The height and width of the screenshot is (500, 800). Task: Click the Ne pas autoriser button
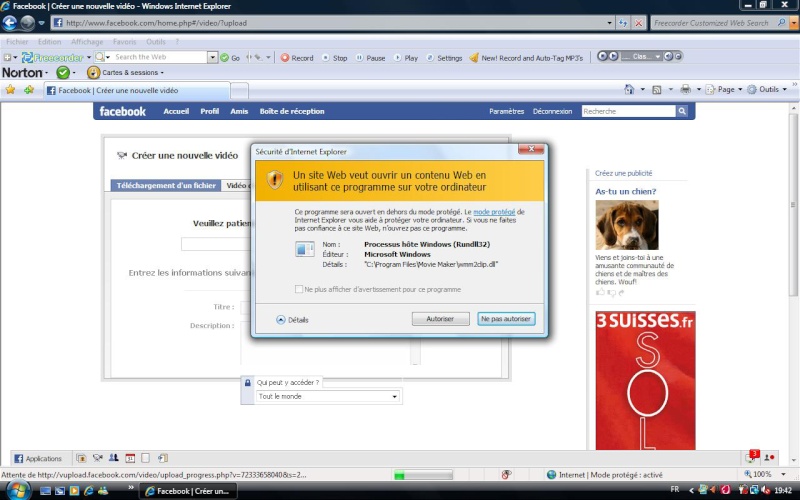pyautogui.click(x=506, y=319)
